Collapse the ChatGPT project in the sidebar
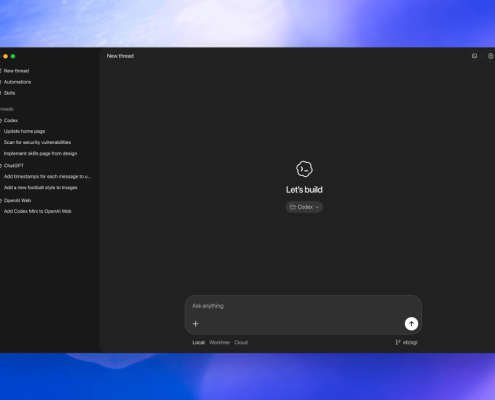This screenshot has height=400, width=495. point(13,166)
